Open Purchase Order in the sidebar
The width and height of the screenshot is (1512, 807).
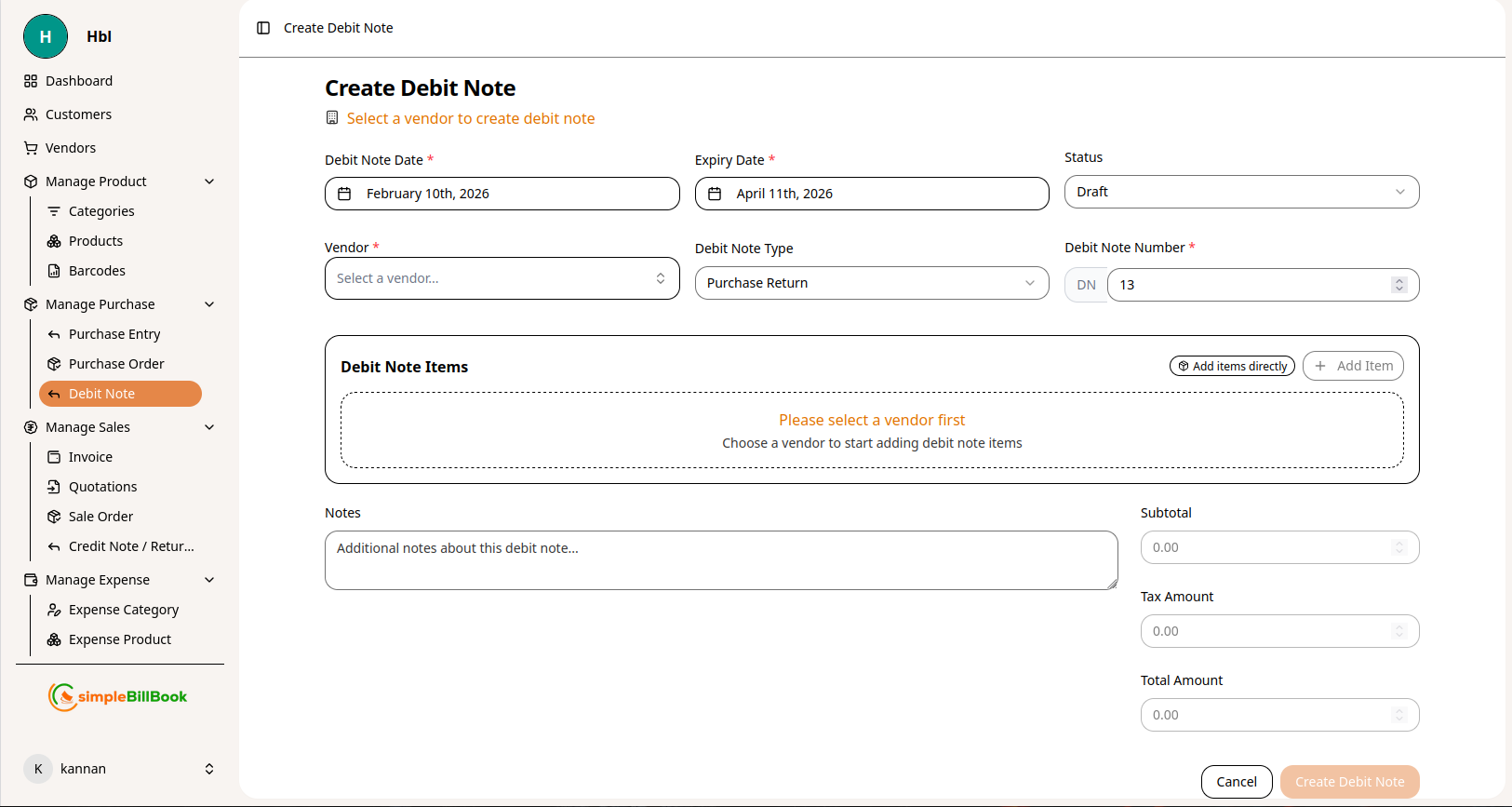tap(116, 364)
